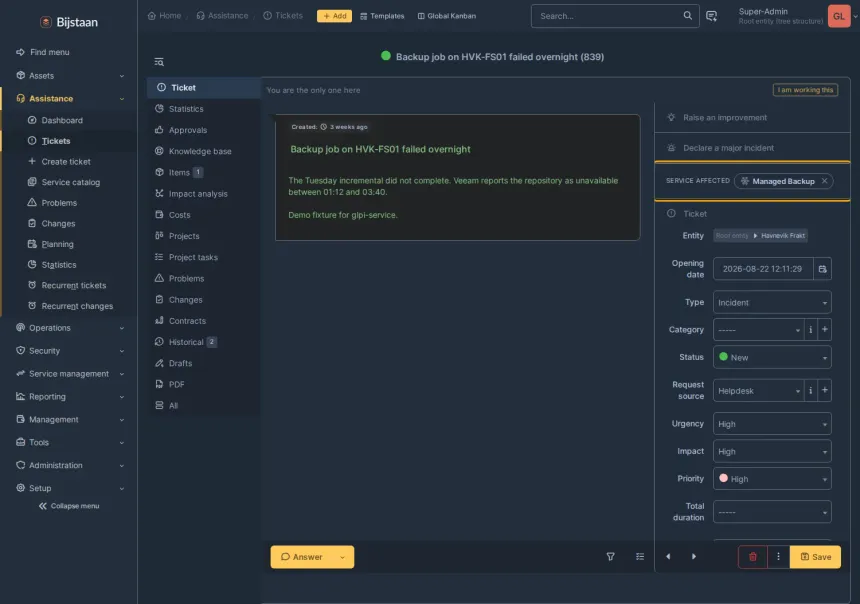Switch to the Approvals tab
Screen dimensions: 860x604
coord(203,130)
